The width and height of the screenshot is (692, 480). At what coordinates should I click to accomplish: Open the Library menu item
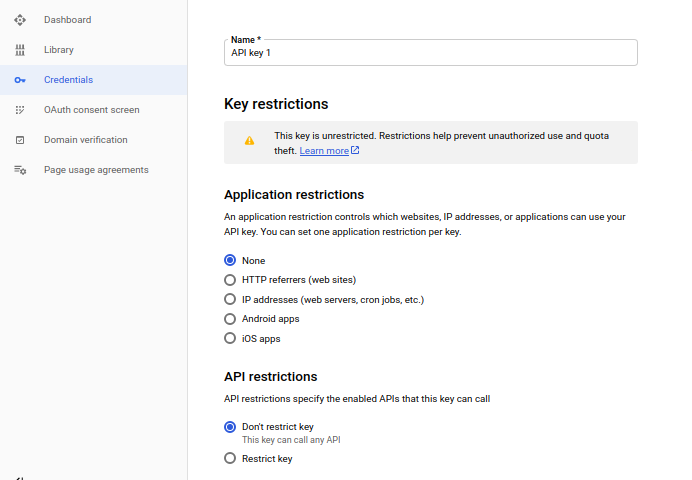(58, 50)
